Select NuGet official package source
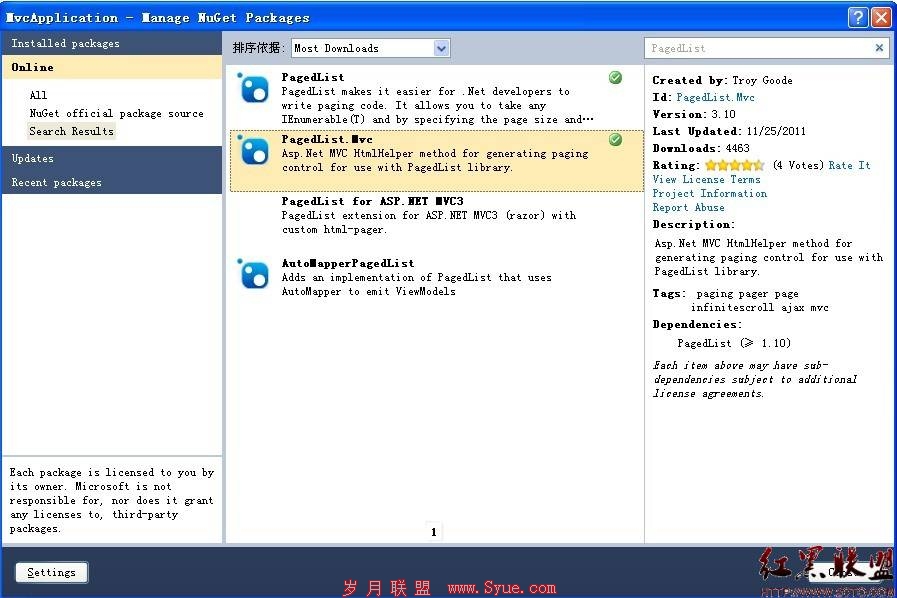The image size is (897, 598). point(117,113)
